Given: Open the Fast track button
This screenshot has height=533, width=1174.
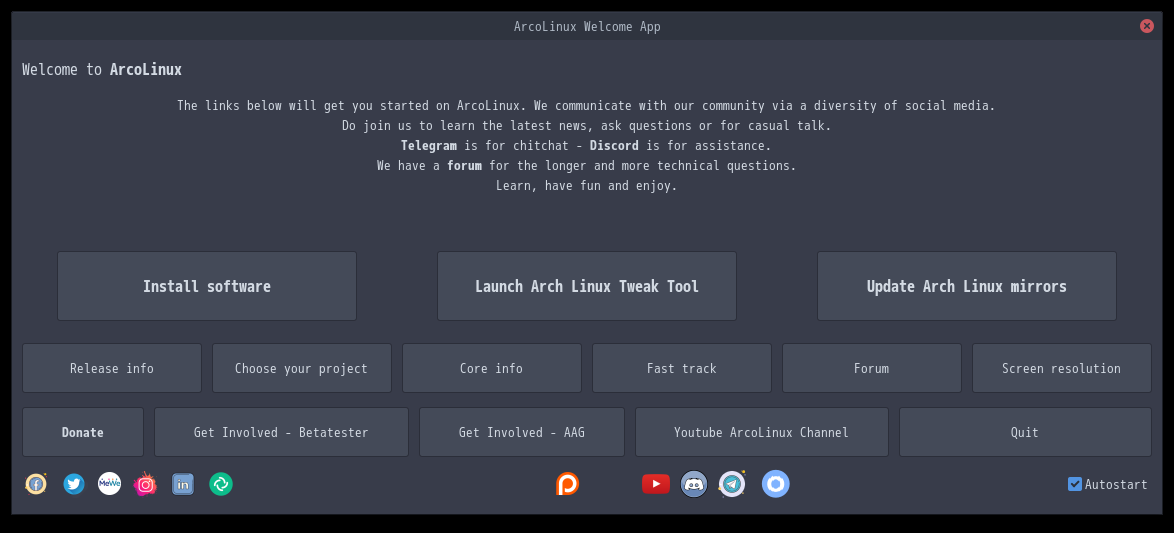Looking at the screenshot, I should 682,368.
